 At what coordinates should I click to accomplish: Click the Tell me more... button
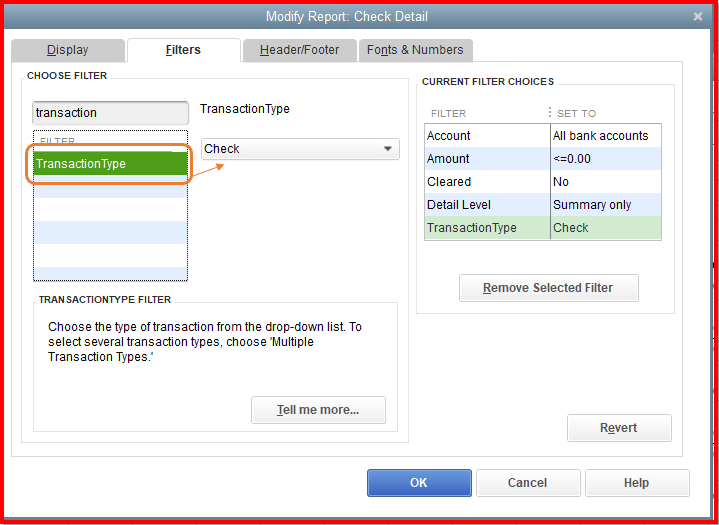[x=318, y=410]
